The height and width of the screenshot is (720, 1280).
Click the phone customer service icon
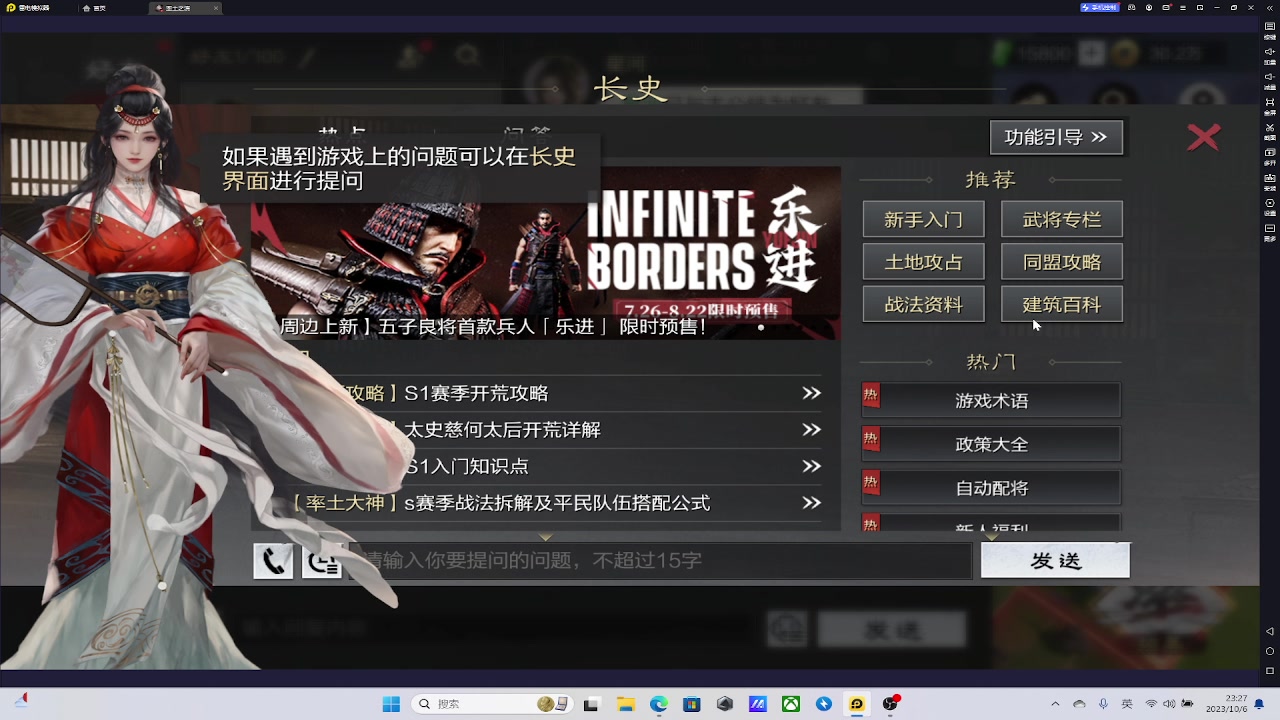coord(273,561)
